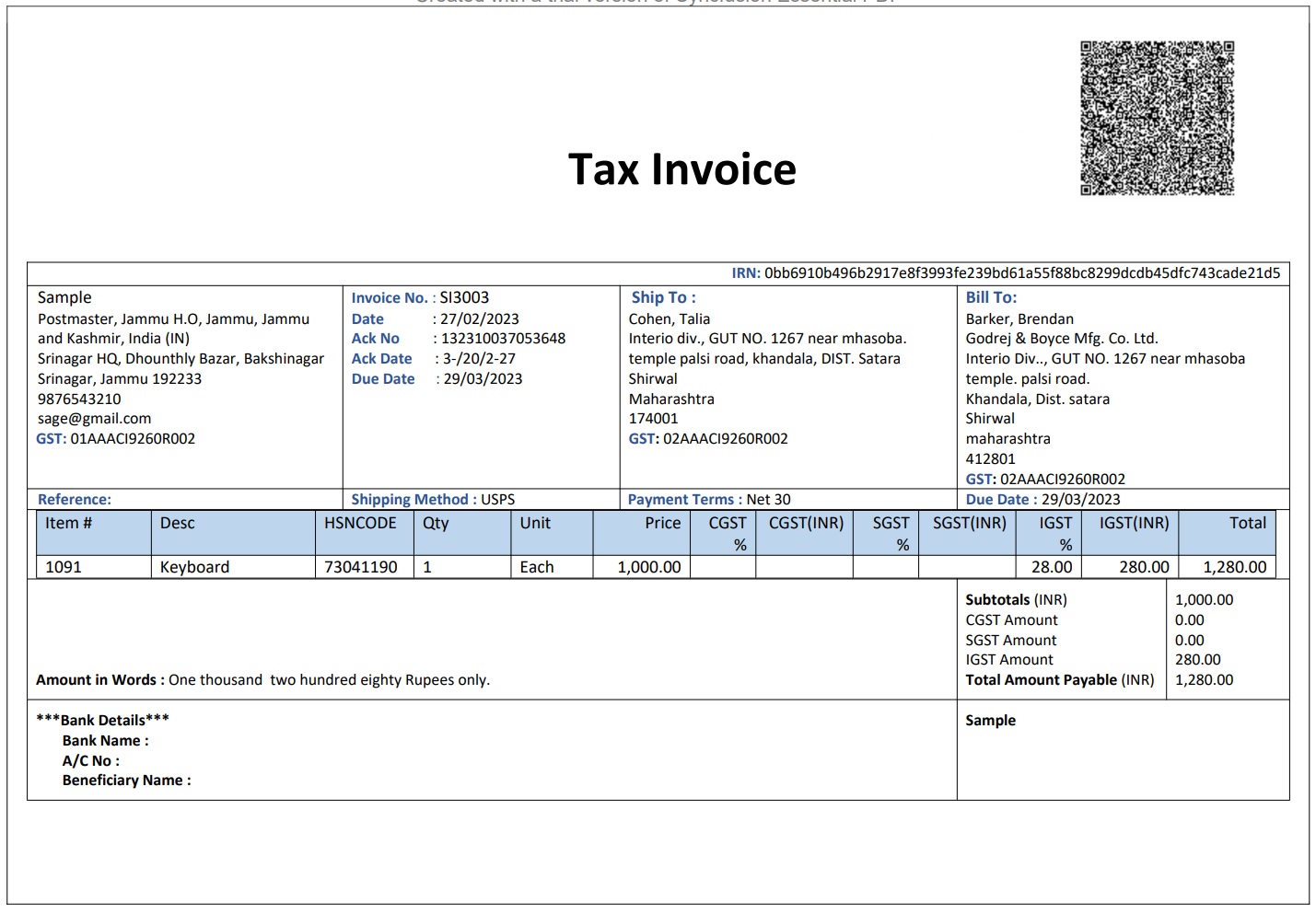
Task: Click the sage@gmail.com email address
Action: click(94, 419)
